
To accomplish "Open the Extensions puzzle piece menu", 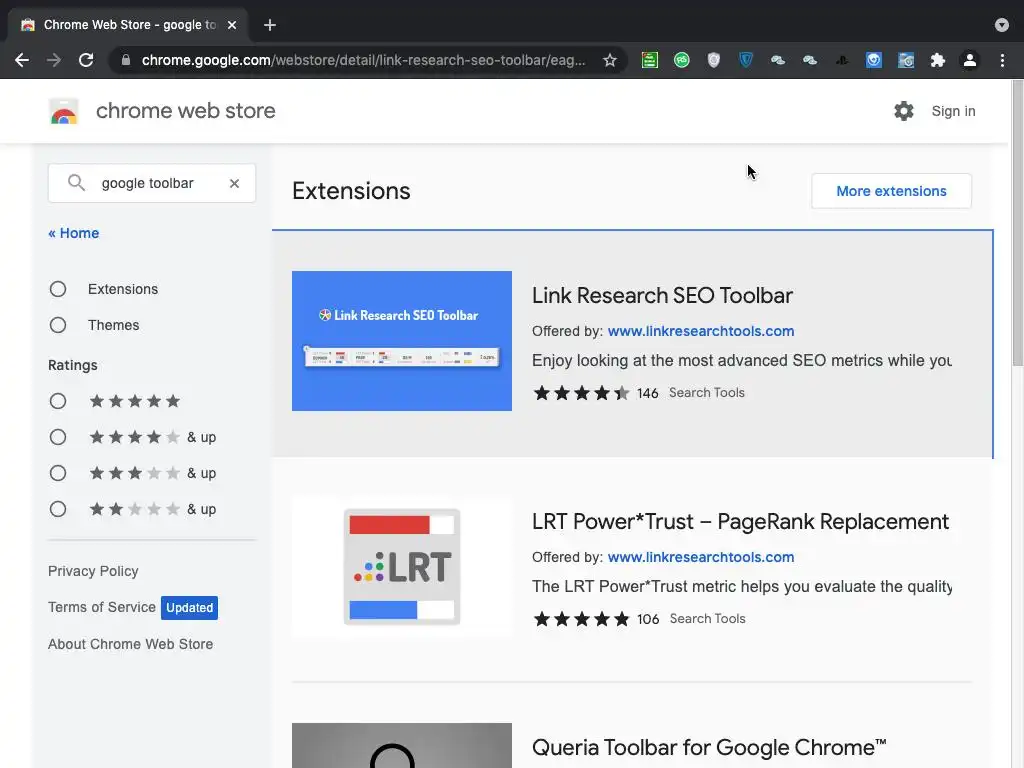I will (x=938, y=60).
